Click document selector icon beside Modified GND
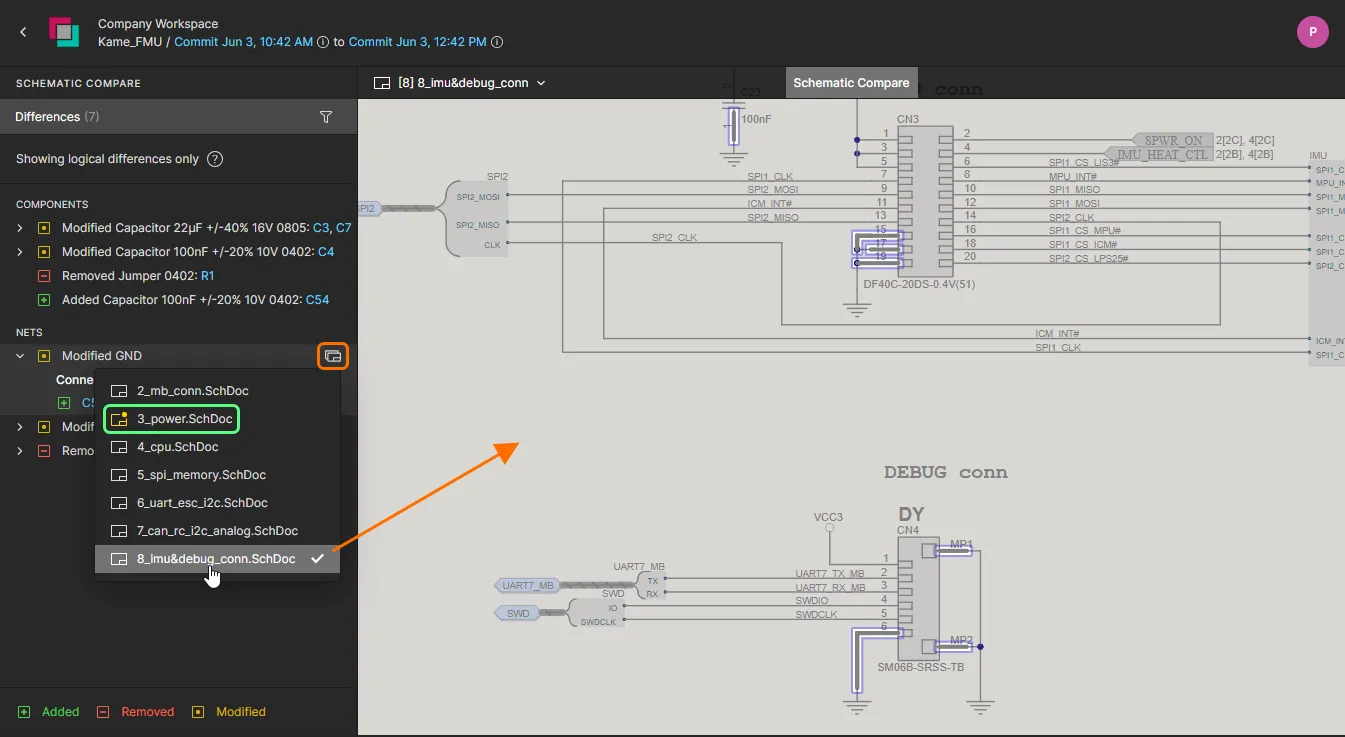Screen dimensions: 1345x737 click(x=333, y=356)
